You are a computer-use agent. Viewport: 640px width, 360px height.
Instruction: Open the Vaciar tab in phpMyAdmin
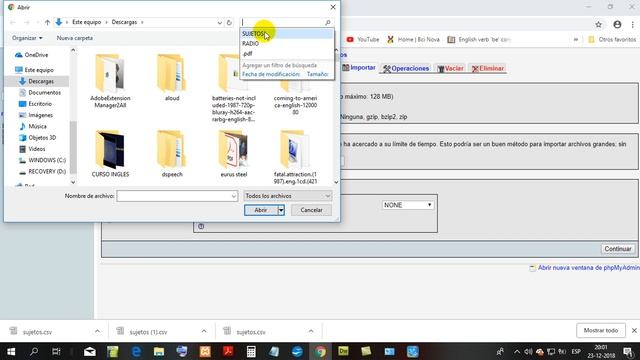pos(450,69)
